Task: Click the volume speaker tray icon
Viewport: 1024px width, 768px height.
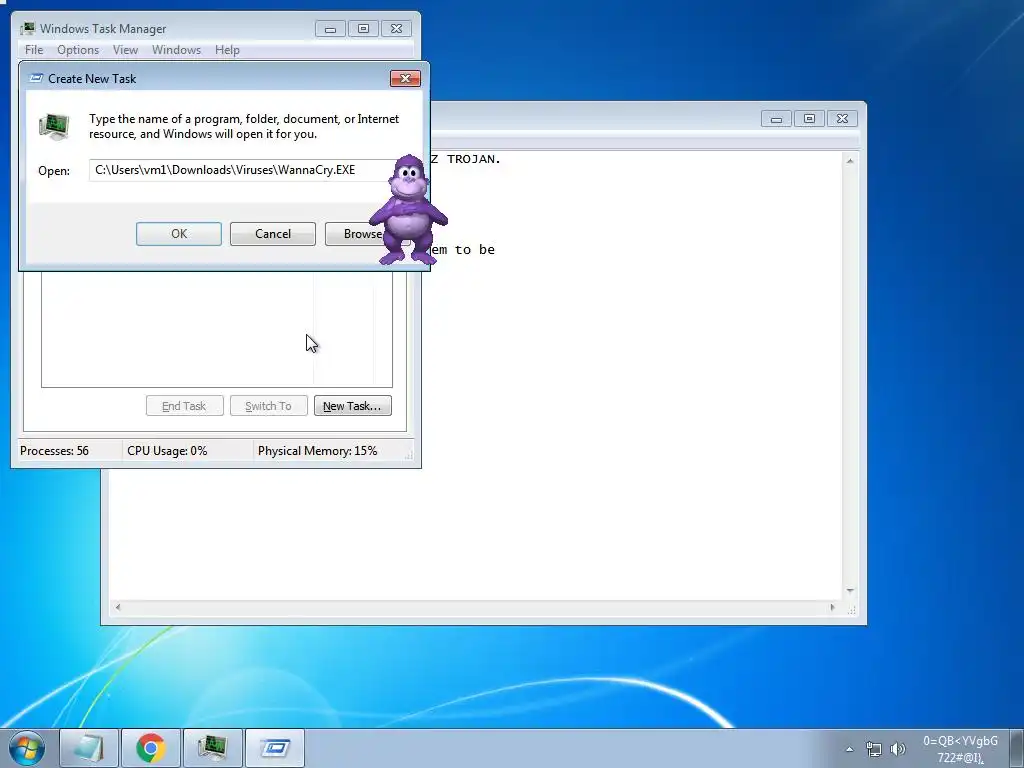Action: [x=898, y=749]
